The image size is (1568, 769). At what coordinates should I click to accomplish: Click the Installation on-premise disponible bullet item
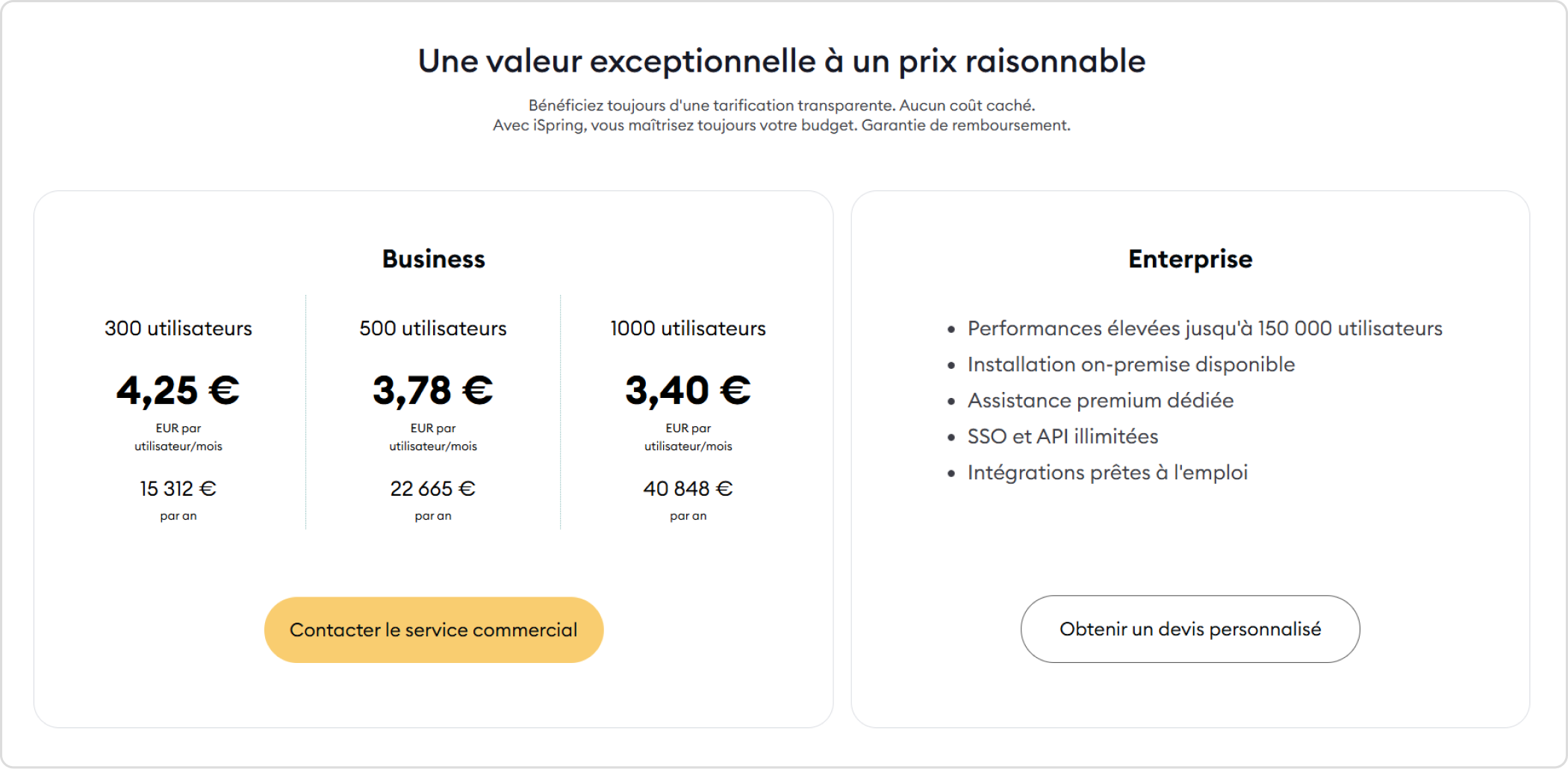1130,364
